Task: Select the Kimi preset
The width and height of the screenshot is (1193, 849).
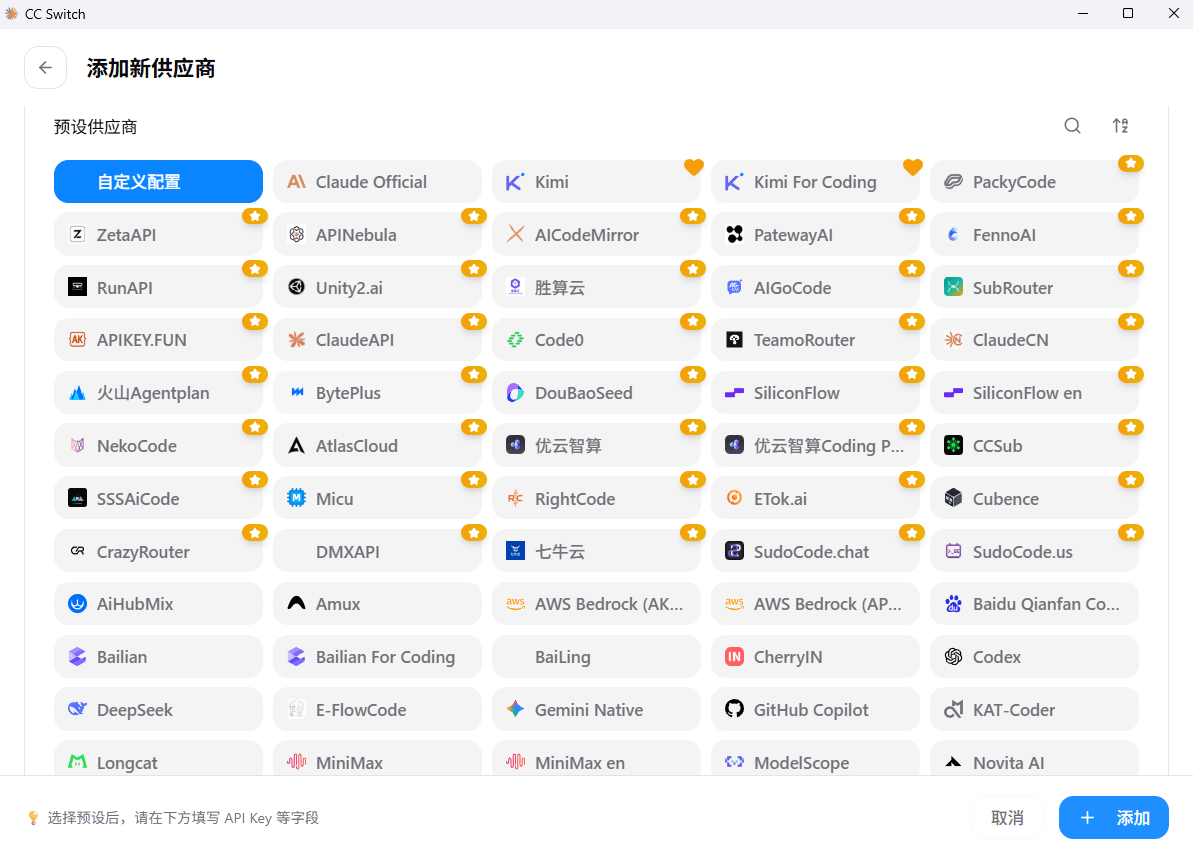Action: pyautogui.click(x=596, y=182)
